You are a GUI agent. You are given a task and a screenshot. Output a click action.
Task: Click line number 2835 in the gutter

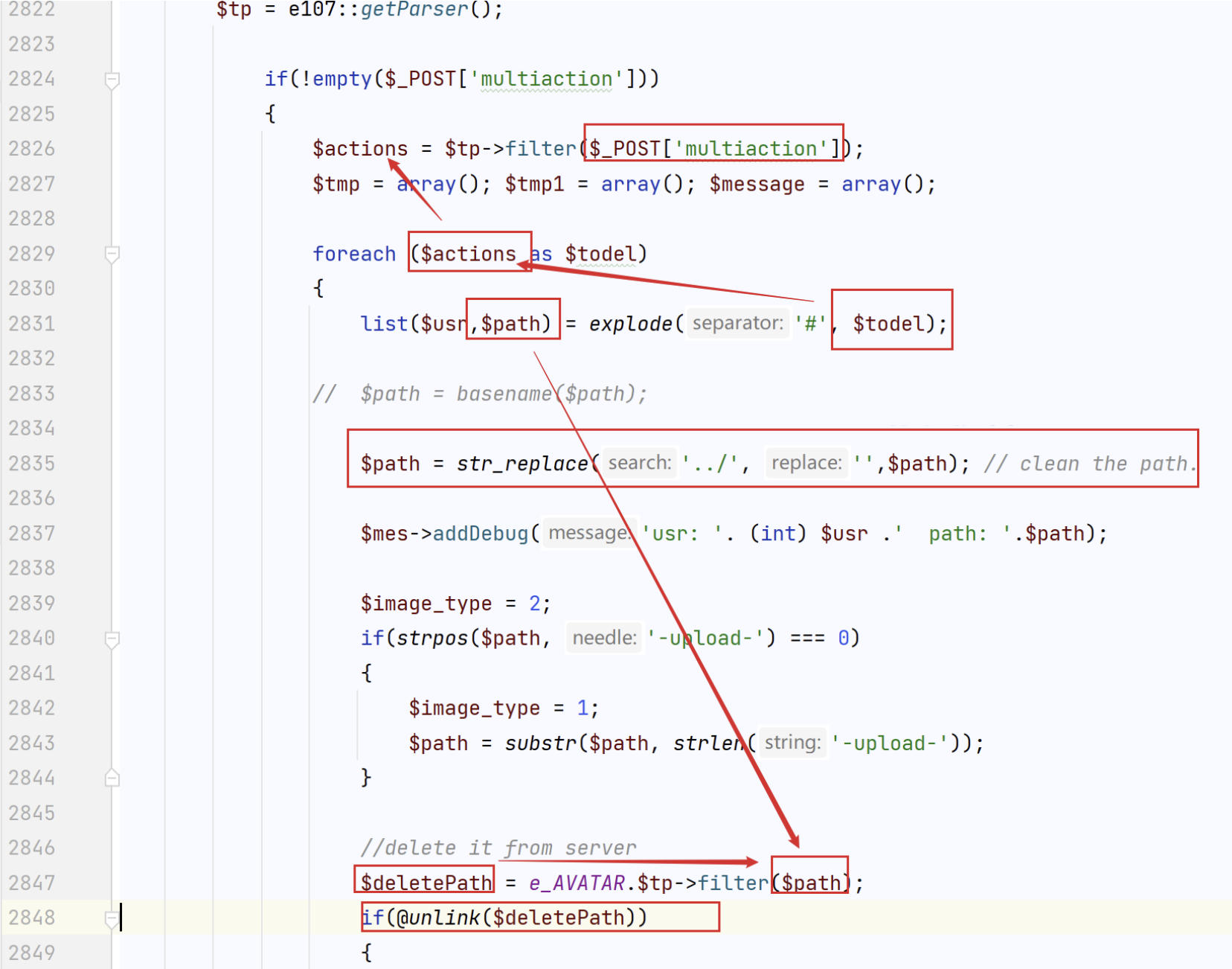pos(32,464)
